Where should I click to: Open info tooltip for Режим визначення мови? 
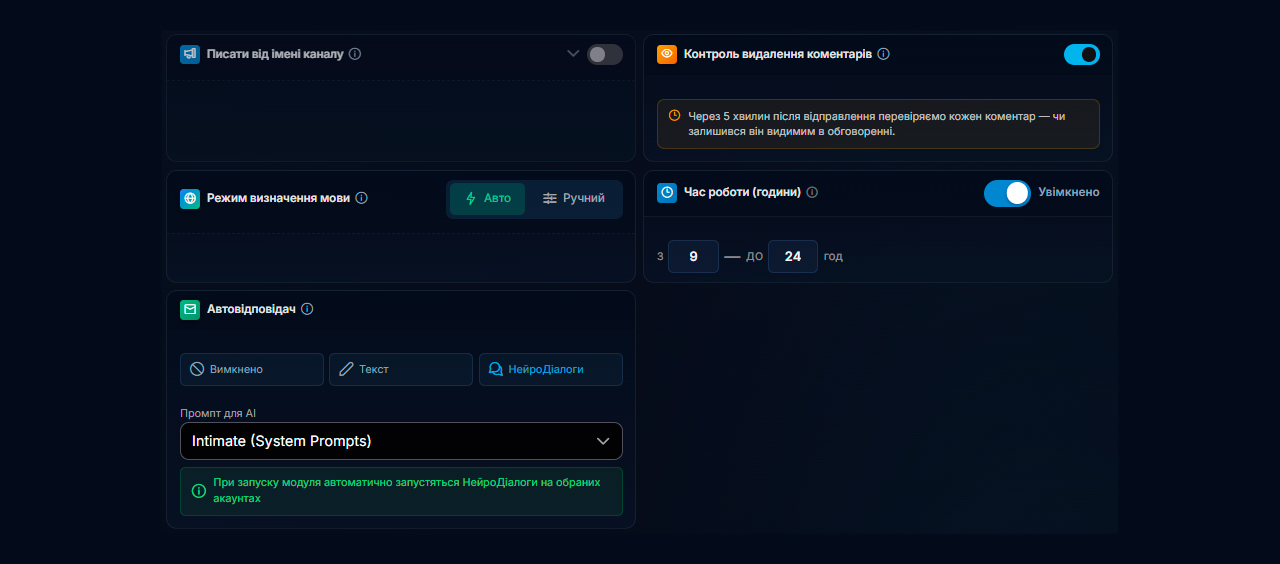coord(362,198)
